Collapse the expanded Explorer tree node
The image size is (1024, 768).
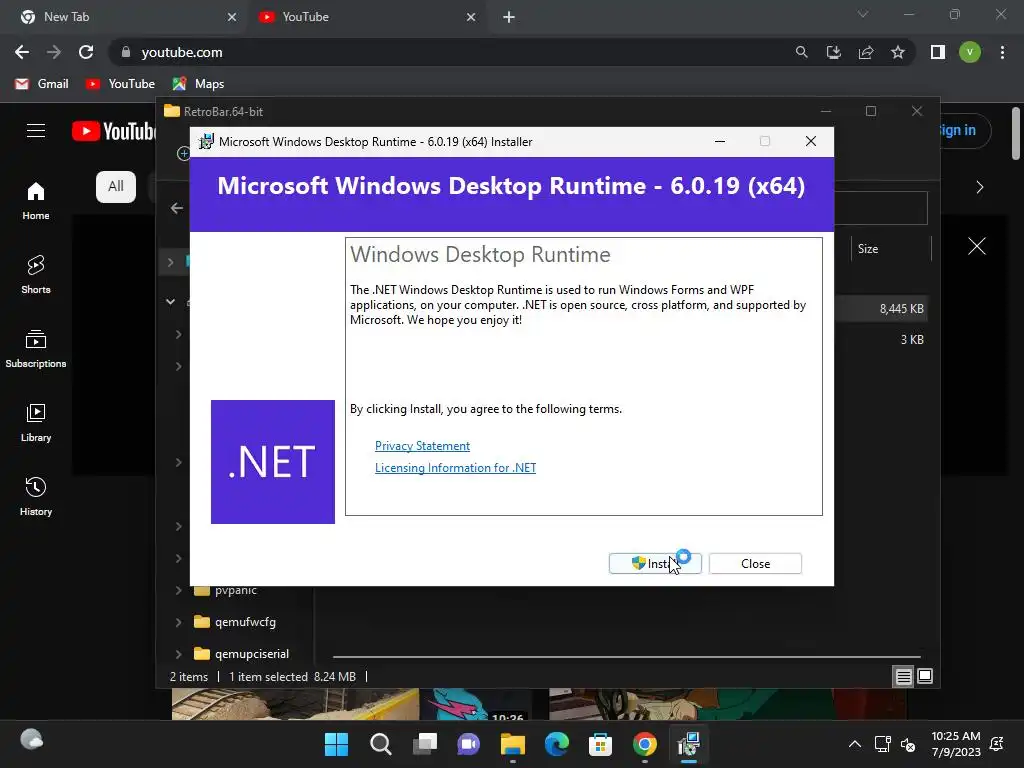click(x=170, y=302)
